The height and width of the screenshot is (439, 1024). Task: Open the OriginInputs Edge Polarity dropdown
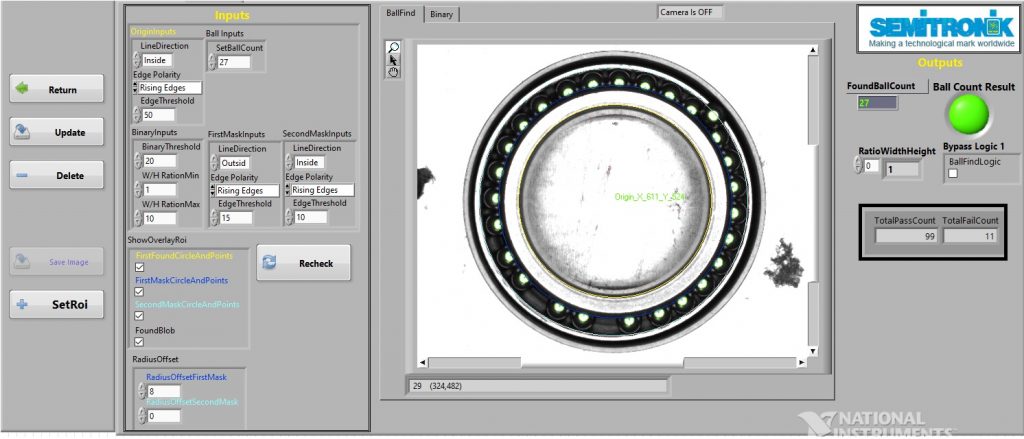pyautogui.click(x=136, y=88)
